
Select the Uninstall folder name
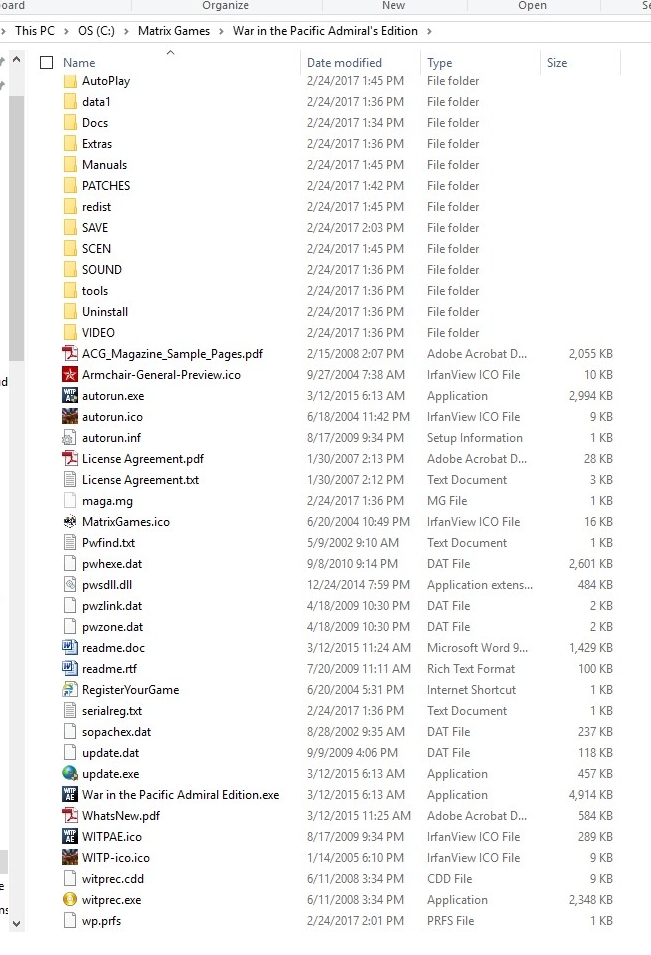pos(105,312)
